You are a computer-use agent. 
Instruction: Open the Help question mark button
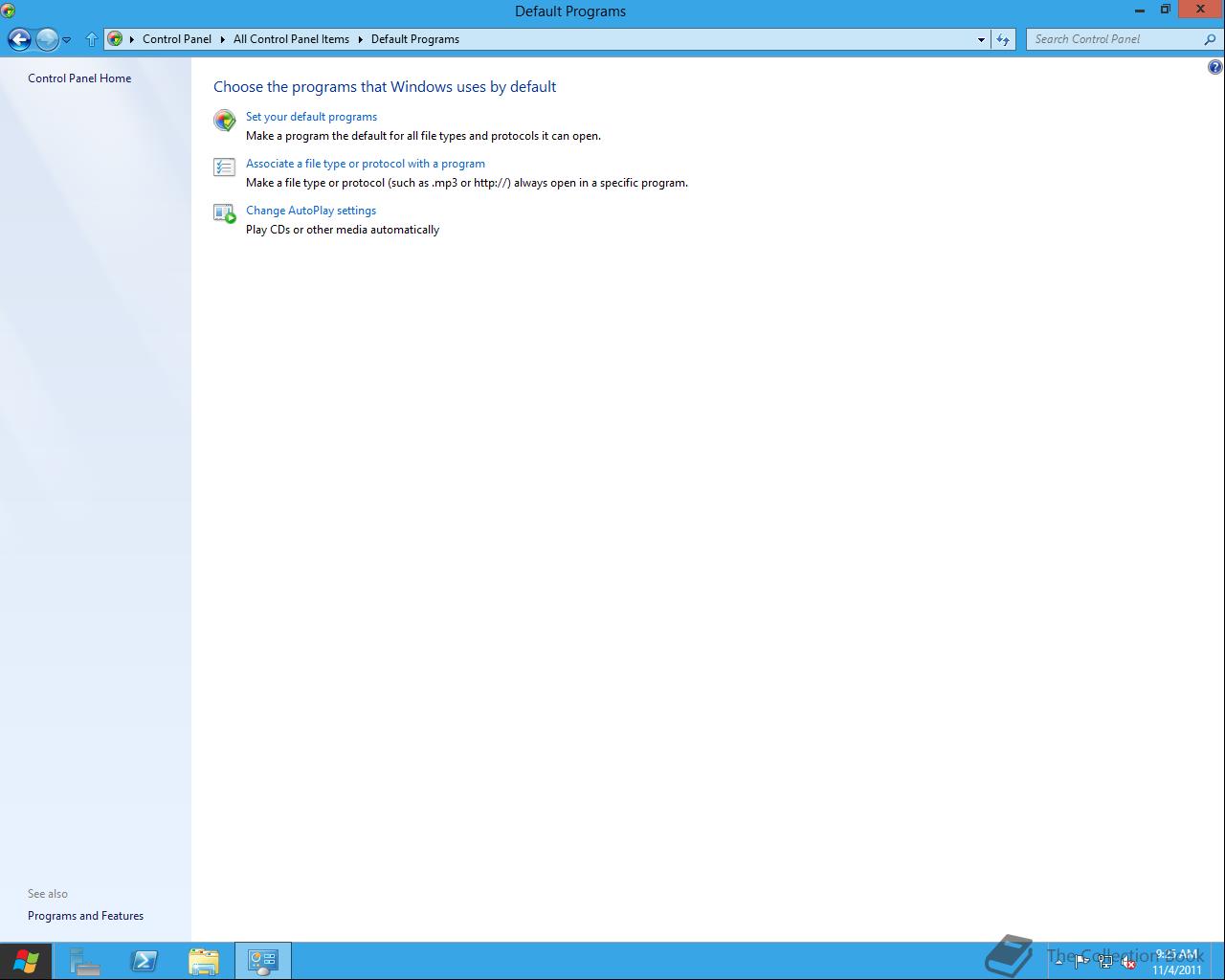click(x=1214, y=67)
